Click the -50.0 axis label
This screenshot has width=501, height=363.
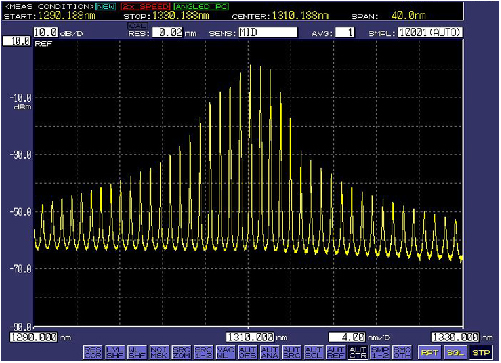[x=21, y=212]
